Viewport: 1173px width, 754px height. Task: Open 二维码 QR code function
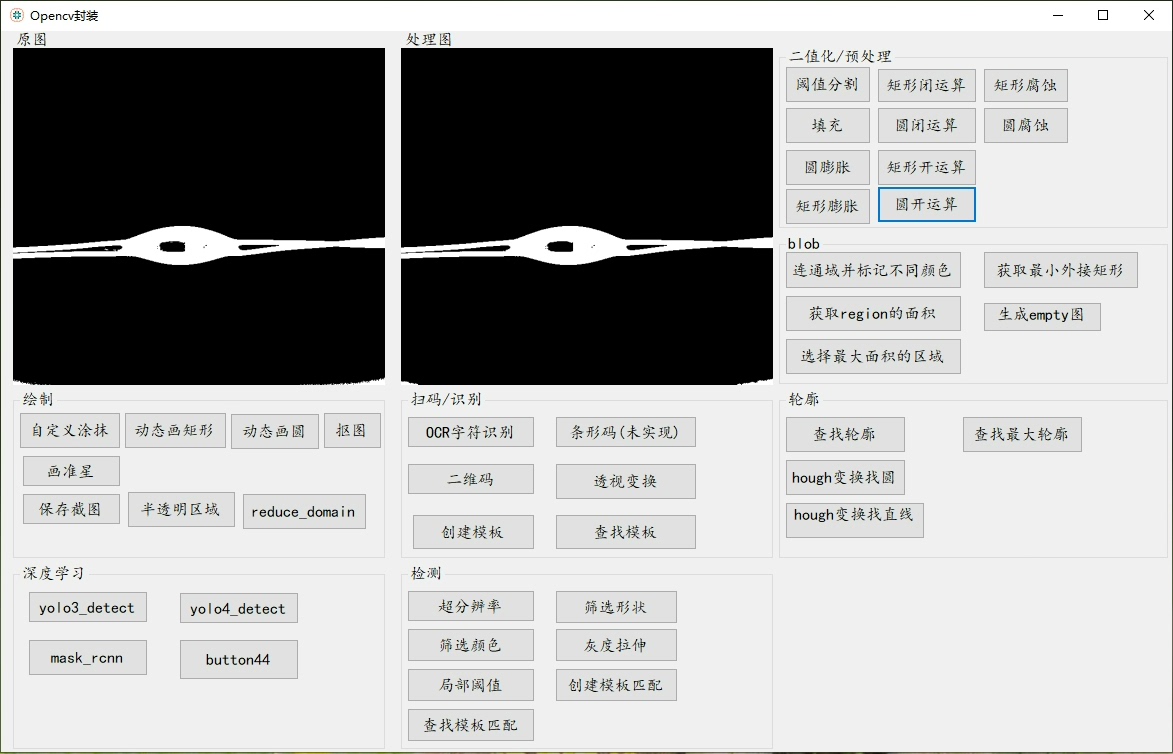coord(470,479)
